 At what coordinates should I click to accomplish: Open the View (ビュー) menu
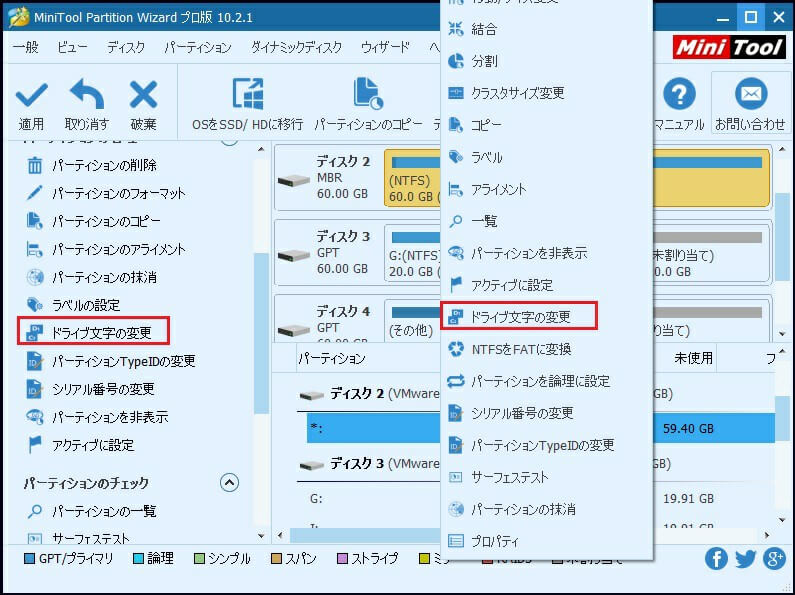(x=72, y=47)
